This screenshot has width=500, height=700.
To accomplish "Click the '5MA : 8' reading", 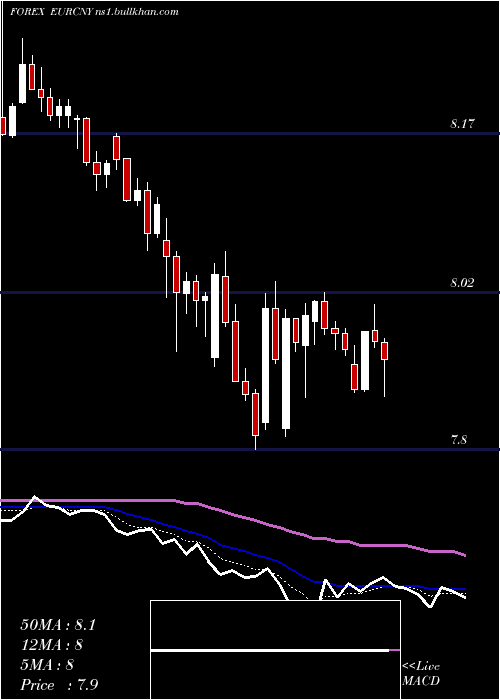I will tap(47, 665).
